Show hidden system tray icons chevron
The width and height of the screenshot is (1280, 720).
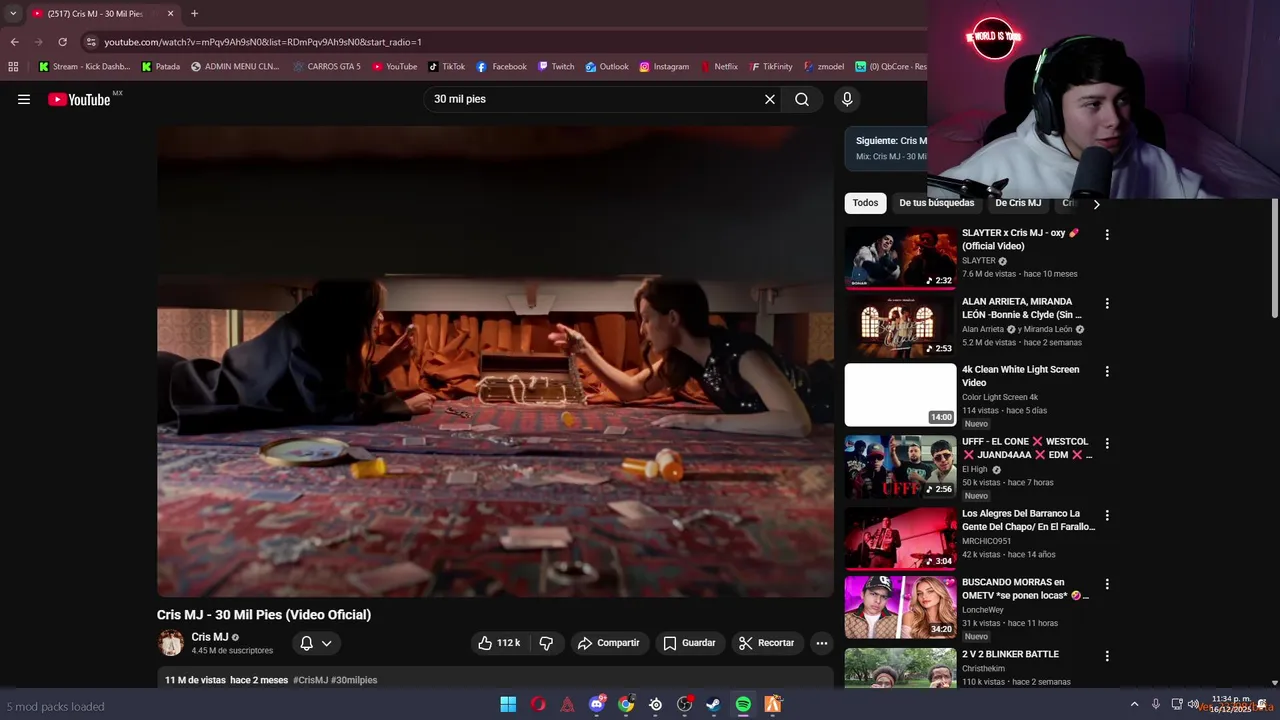click(1134, 704)
